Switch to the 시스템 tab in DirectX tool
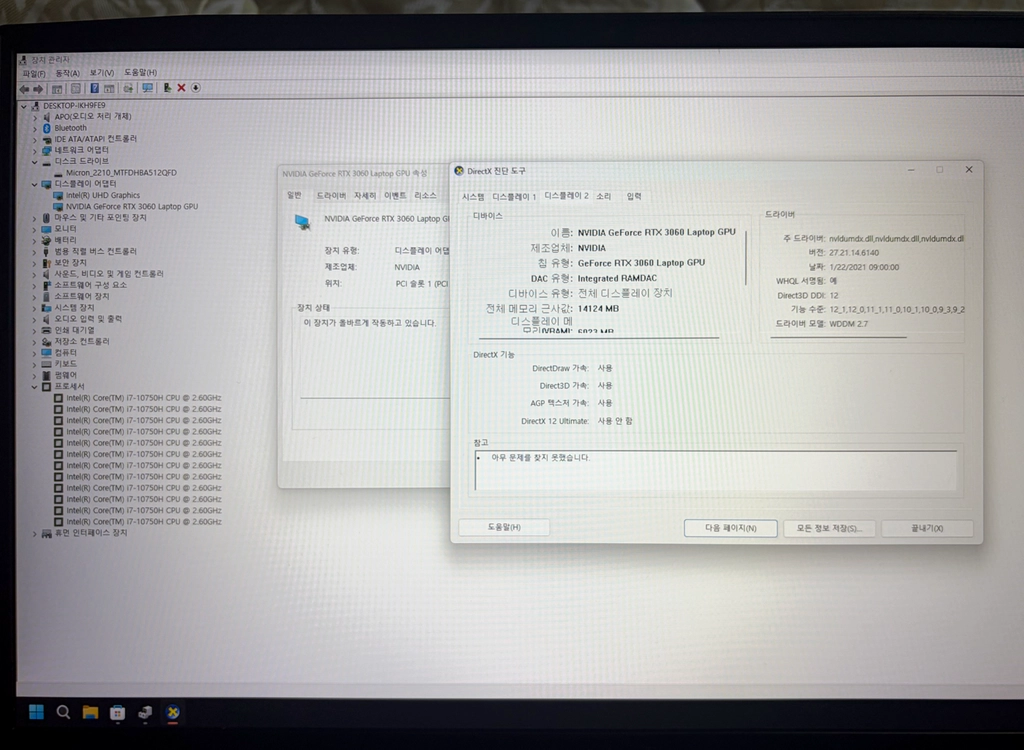Screen dimensions: 1024x750 click(x=473, y=197)
